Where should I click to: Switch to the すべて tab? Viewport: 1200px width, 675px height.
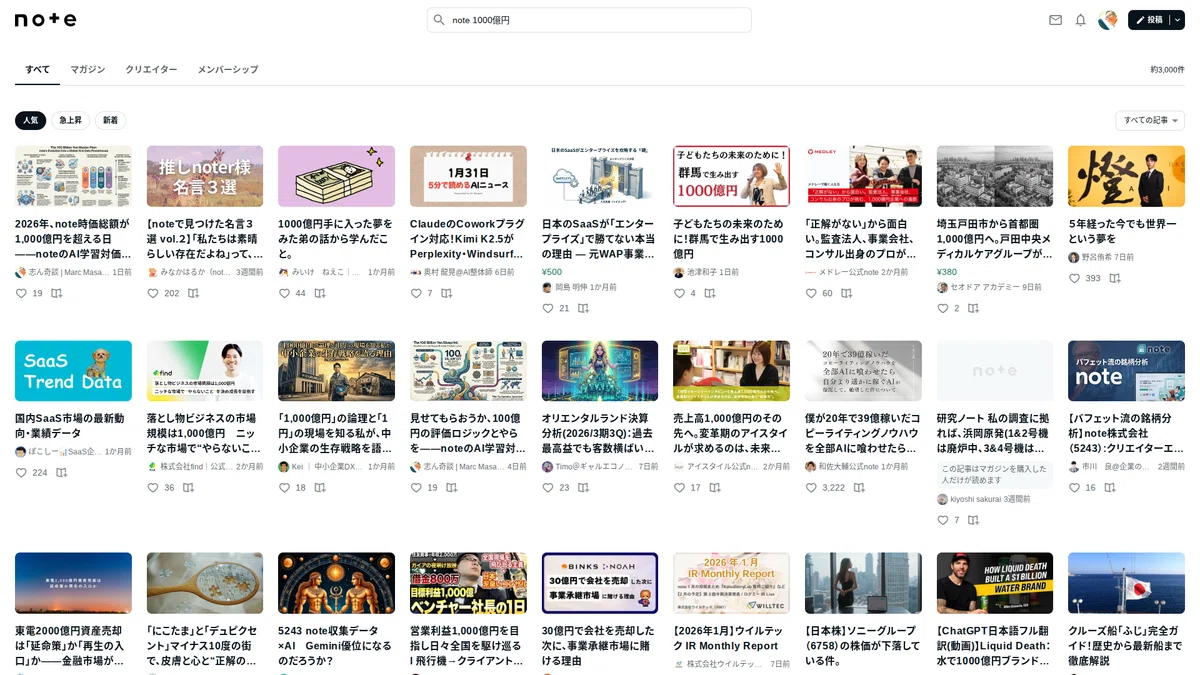point(37,69)
